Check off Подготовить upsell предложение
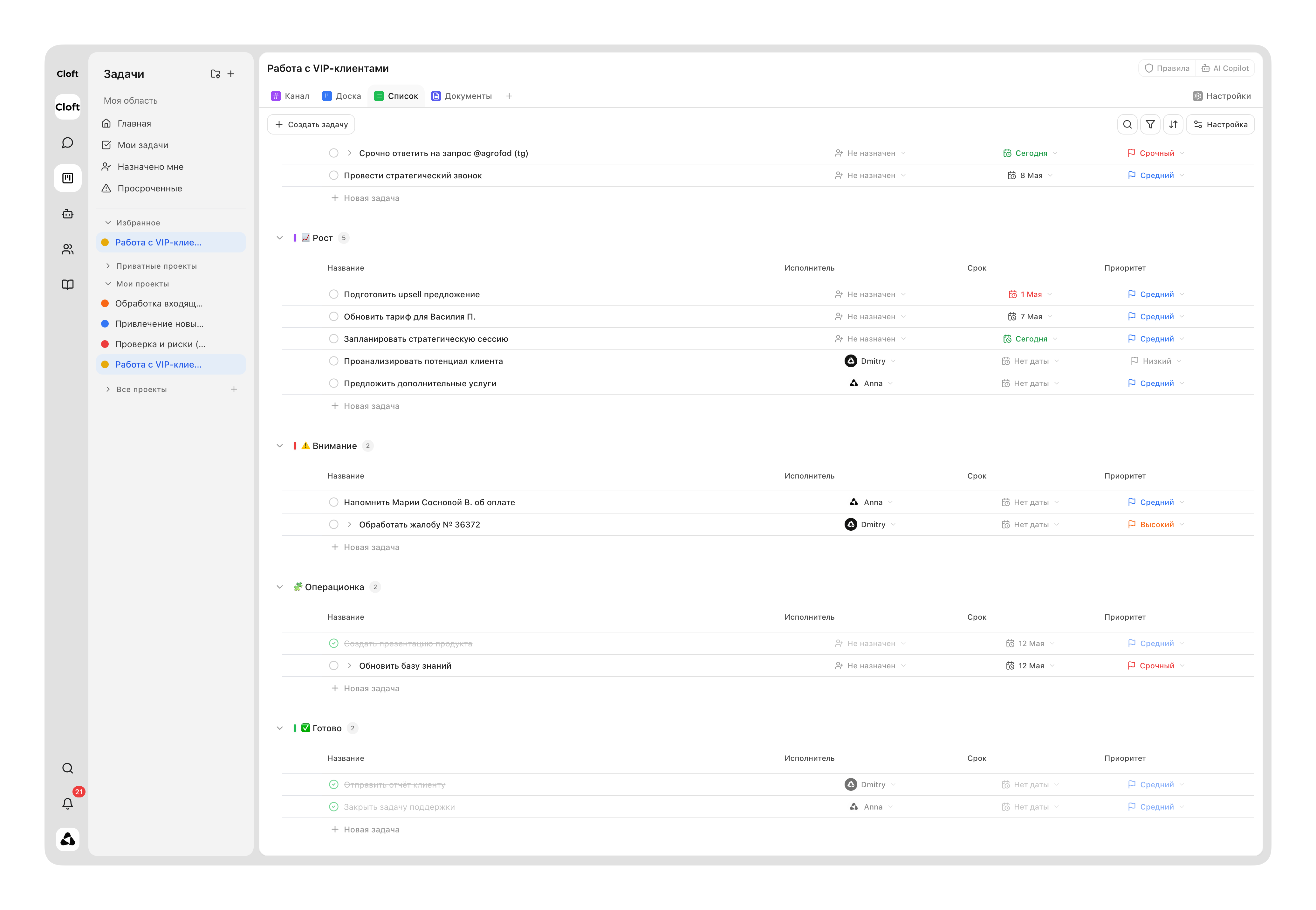This screenshot has height=910, width=1316. tap(333, 294)
